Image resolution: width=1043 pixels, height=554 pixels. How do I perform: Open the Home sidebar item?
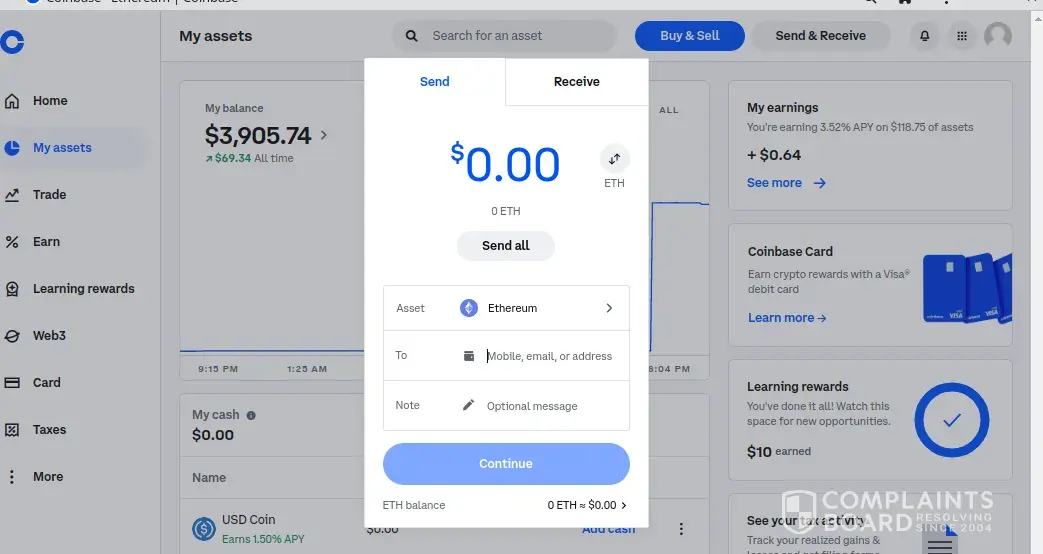tap(50, 101)
